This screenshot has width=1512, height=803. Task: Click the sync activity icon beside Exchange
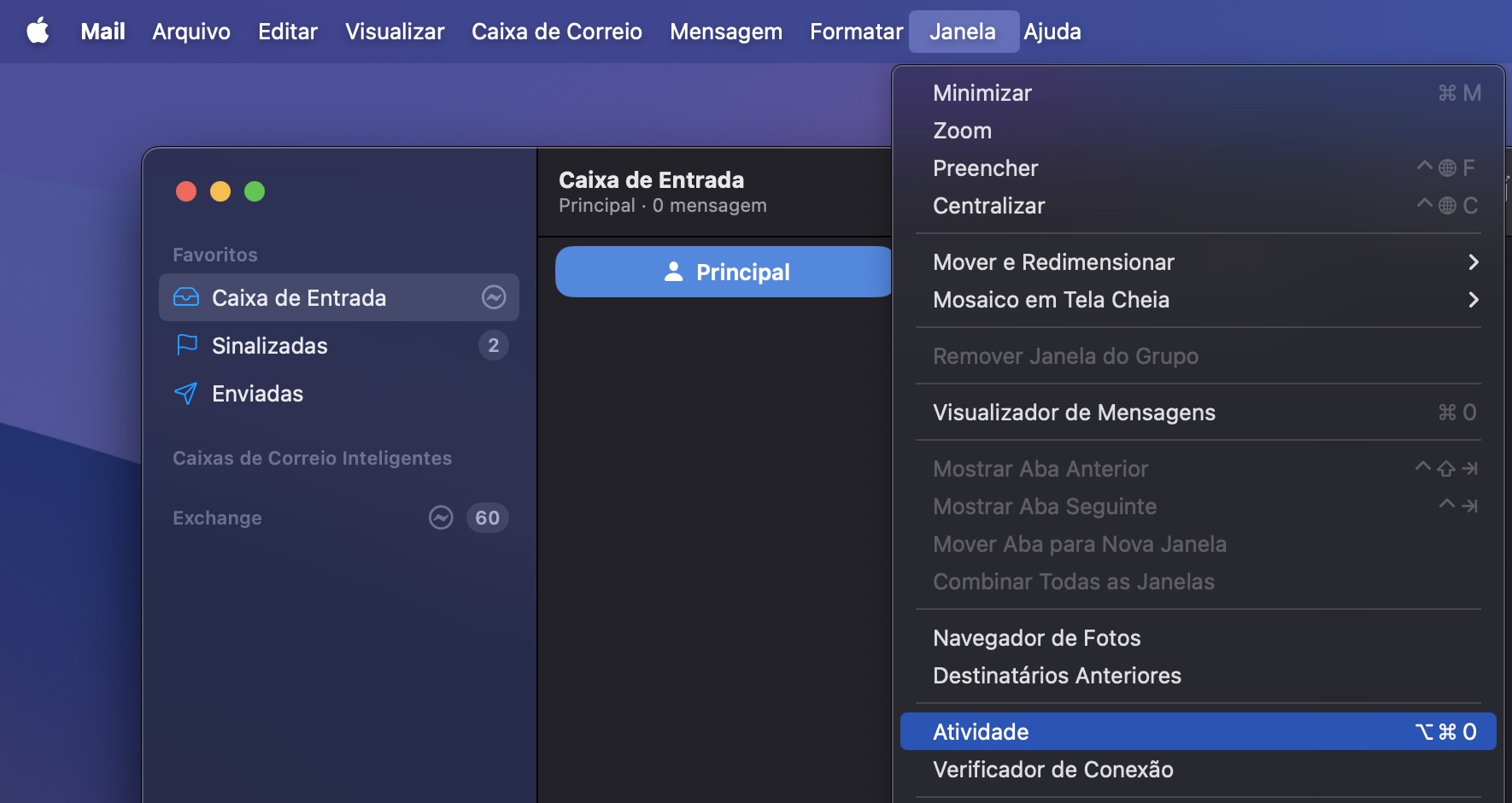(442, 518)
